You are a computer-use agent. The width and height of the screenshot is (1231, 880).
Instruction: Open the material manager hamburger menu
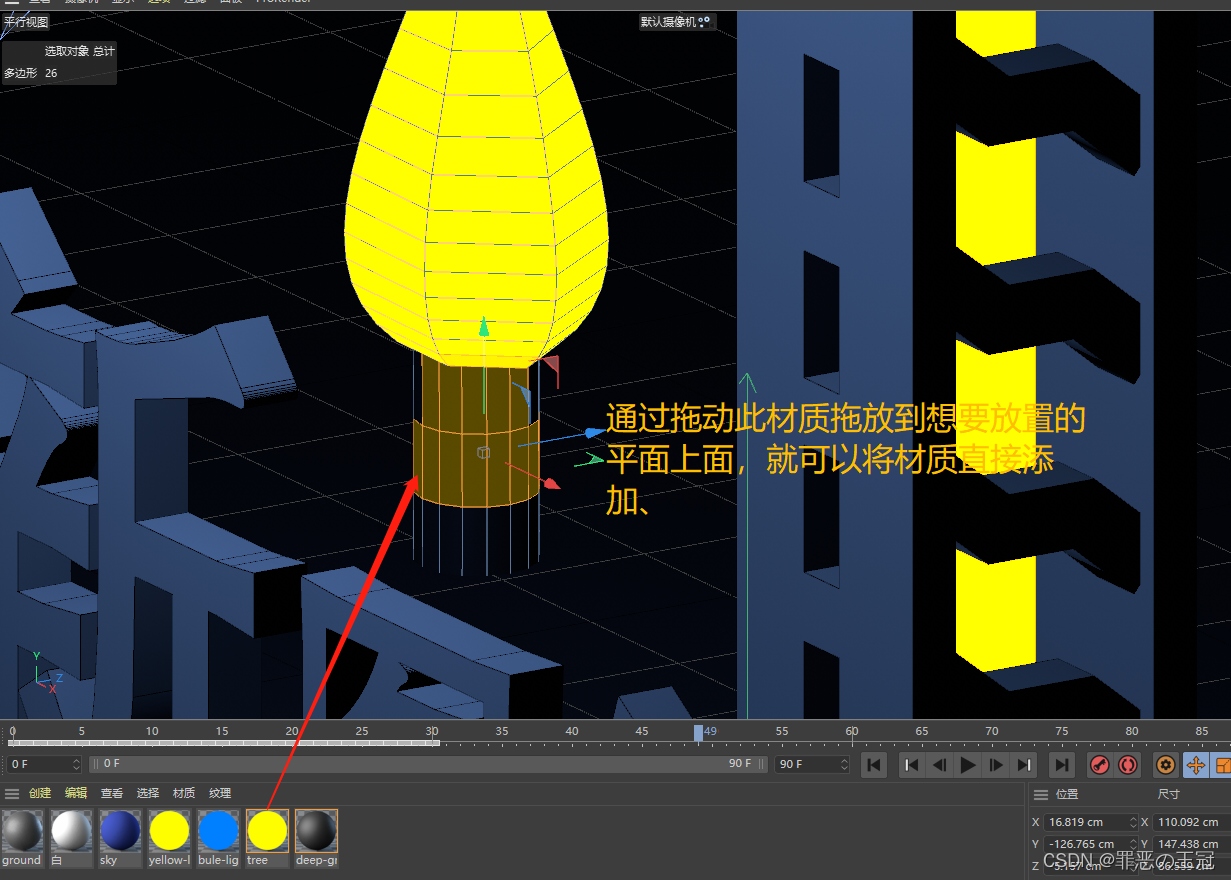[12, 793]
